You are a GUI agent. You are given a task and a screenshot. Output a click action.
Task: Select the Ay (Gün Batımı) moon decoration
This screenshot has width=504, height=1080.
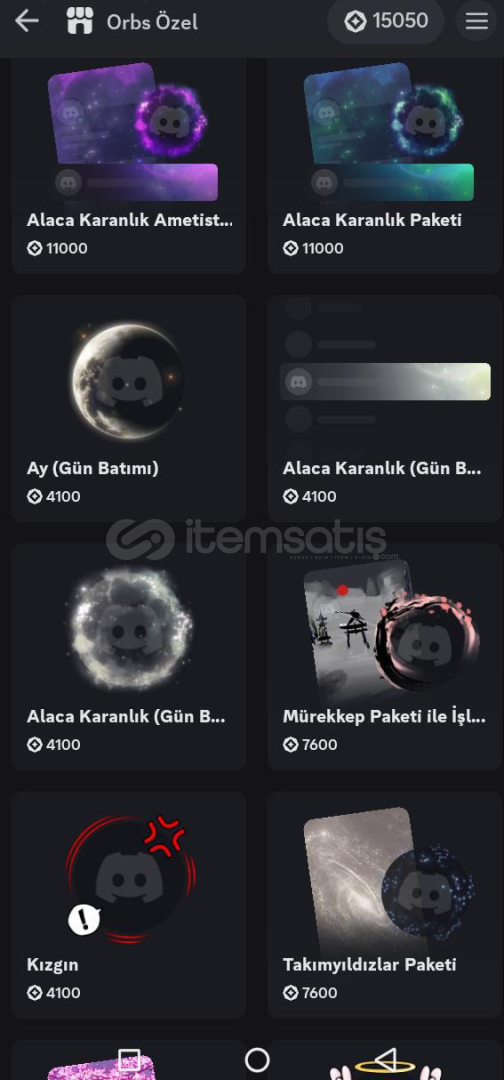pos(129,408)
